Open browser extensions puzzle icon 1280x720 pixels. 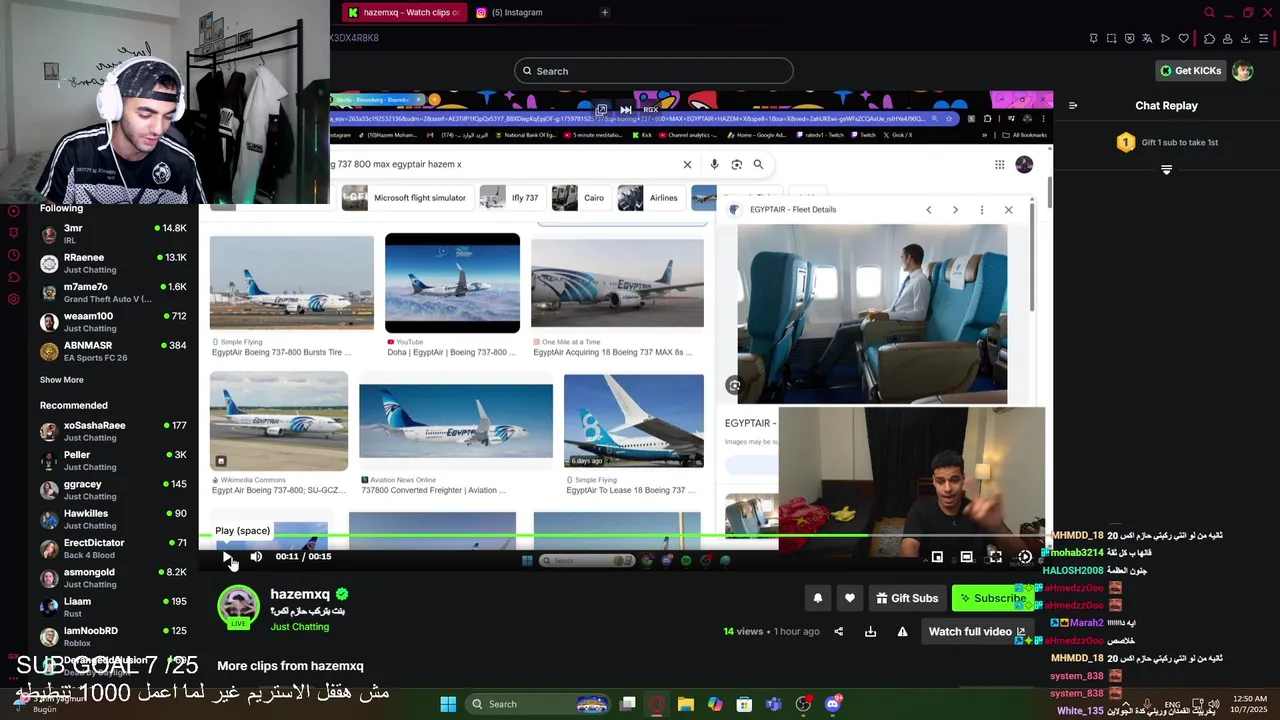[1209, 38]
